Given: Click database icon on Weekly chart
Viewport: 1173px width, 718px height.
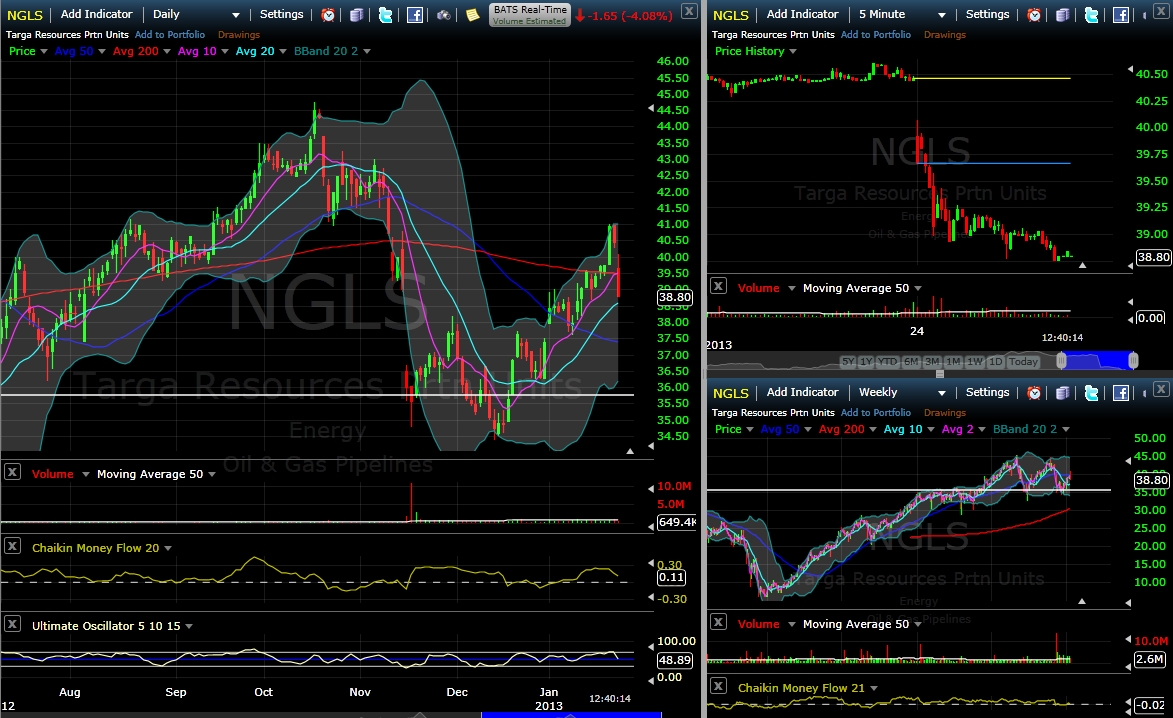Looking at the screenshot, I should pyautogui.click(x=1062, y=393).
